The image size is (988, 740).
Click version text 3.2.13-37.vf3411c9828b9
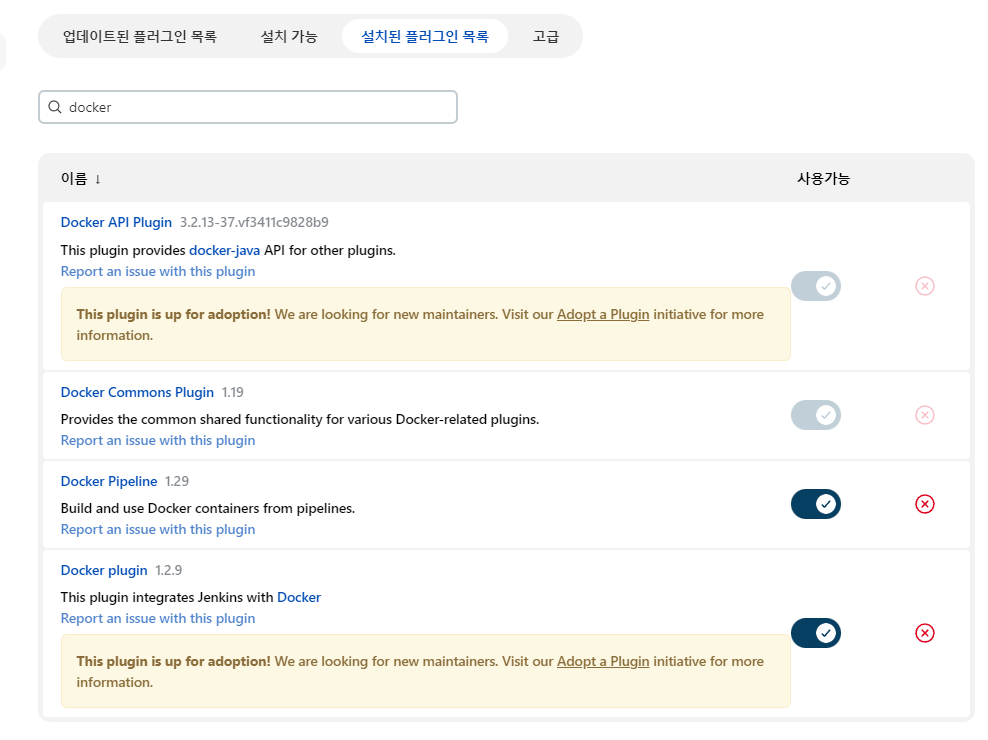pyautogui.click(x=254, y=223)
